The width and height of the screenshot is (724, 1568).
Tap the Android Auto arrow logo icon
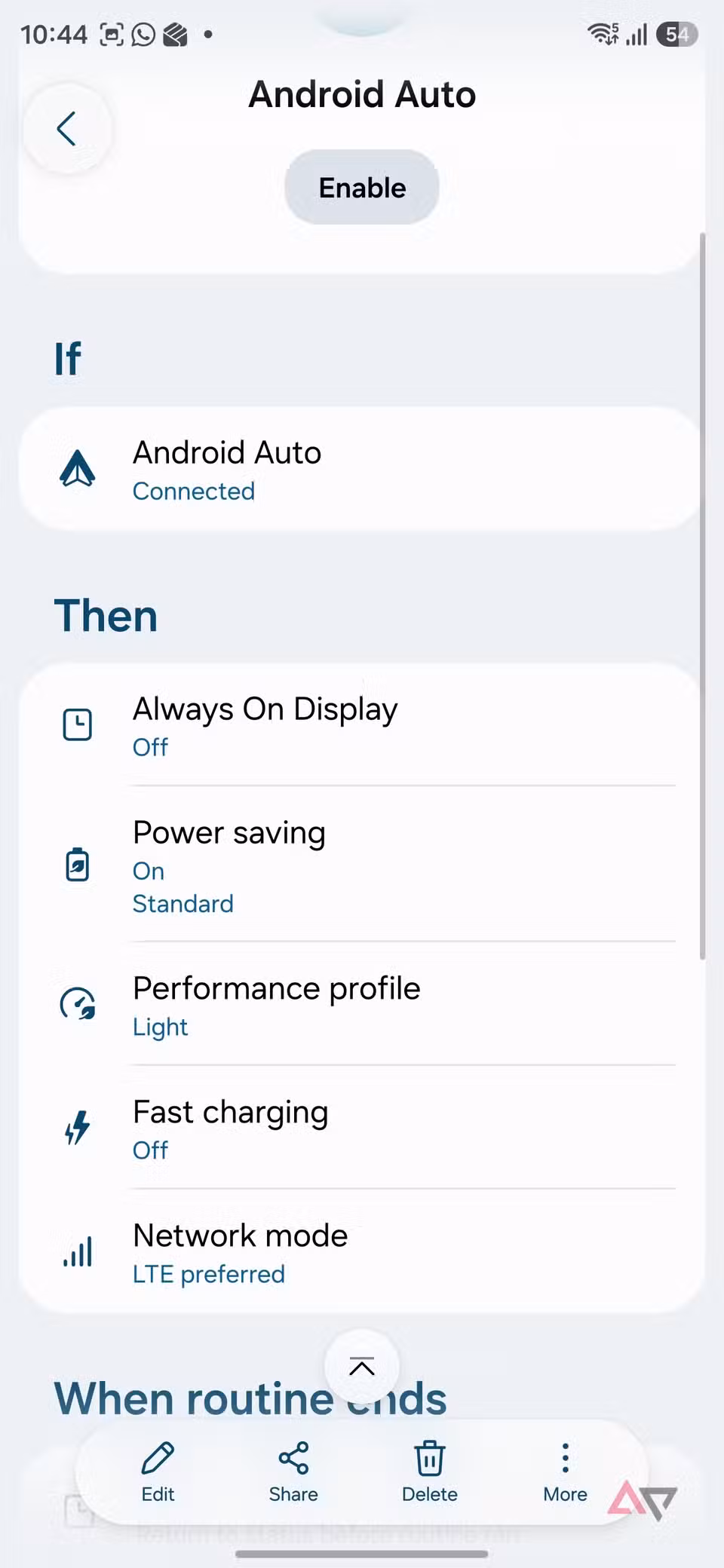[x=78, y=469]
